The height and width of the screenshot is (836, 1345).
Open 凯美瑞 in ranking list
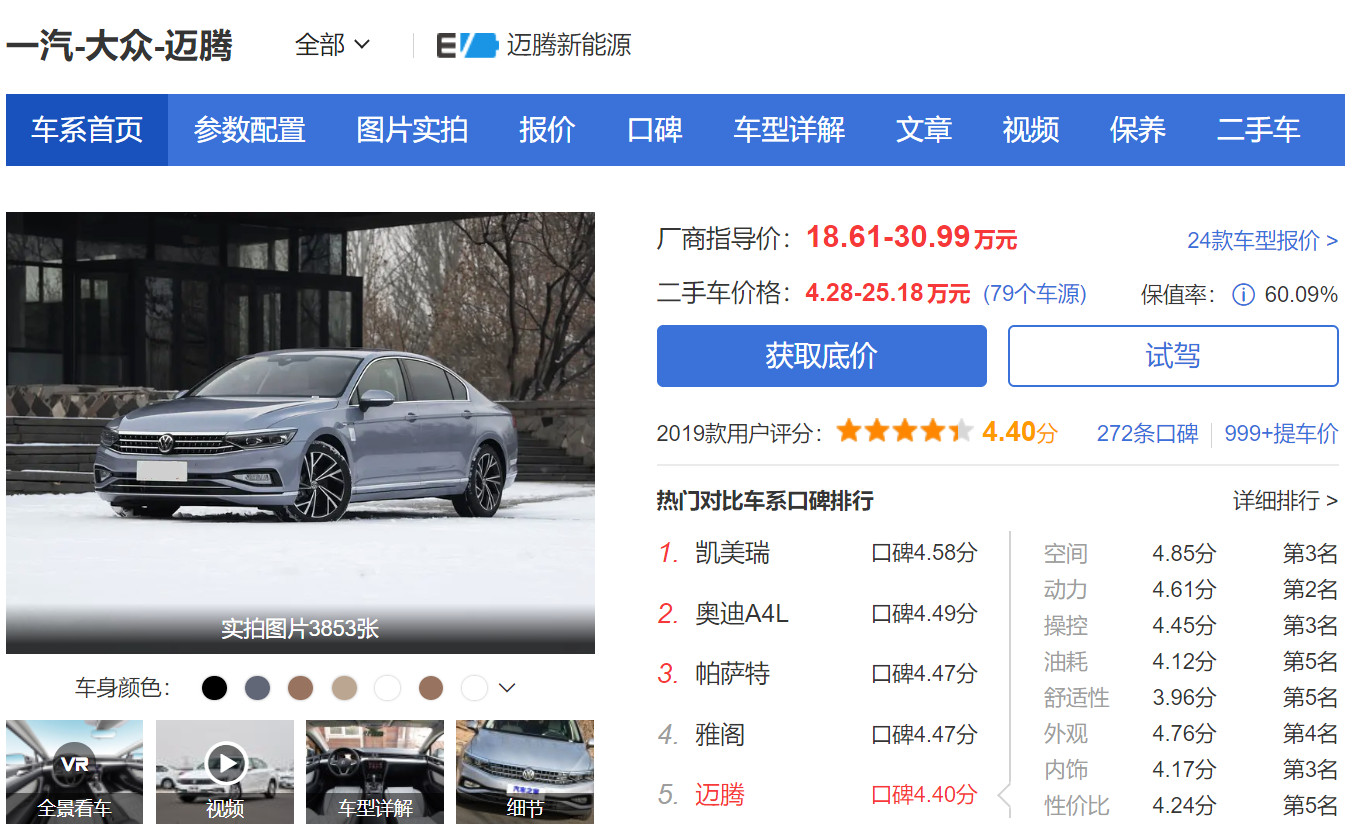point(733,553)
